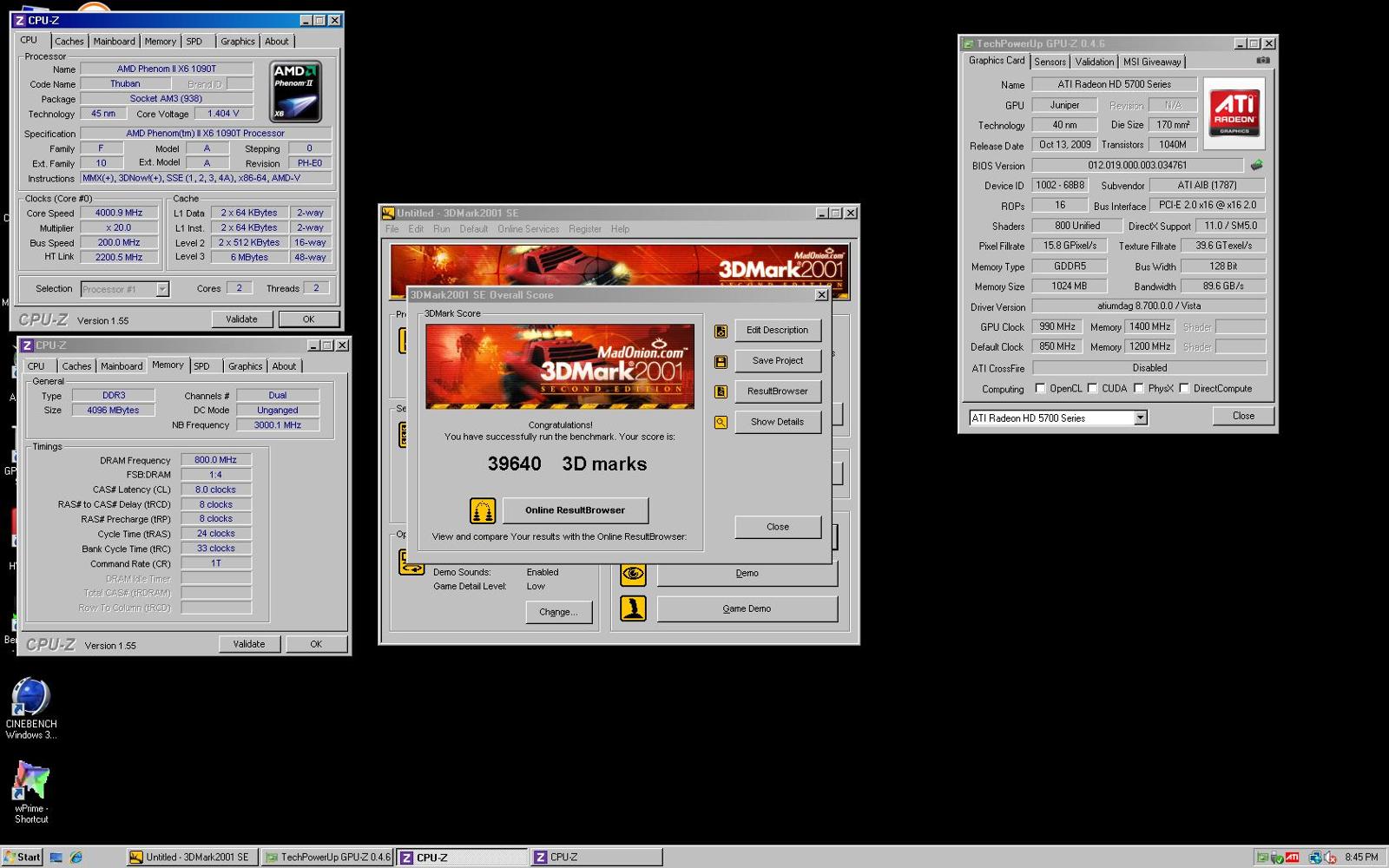The height and width of the screenshot is (868, 1389).
Task: Select CPU tab in bottom CPU-Z window
Action: [36, 366]
